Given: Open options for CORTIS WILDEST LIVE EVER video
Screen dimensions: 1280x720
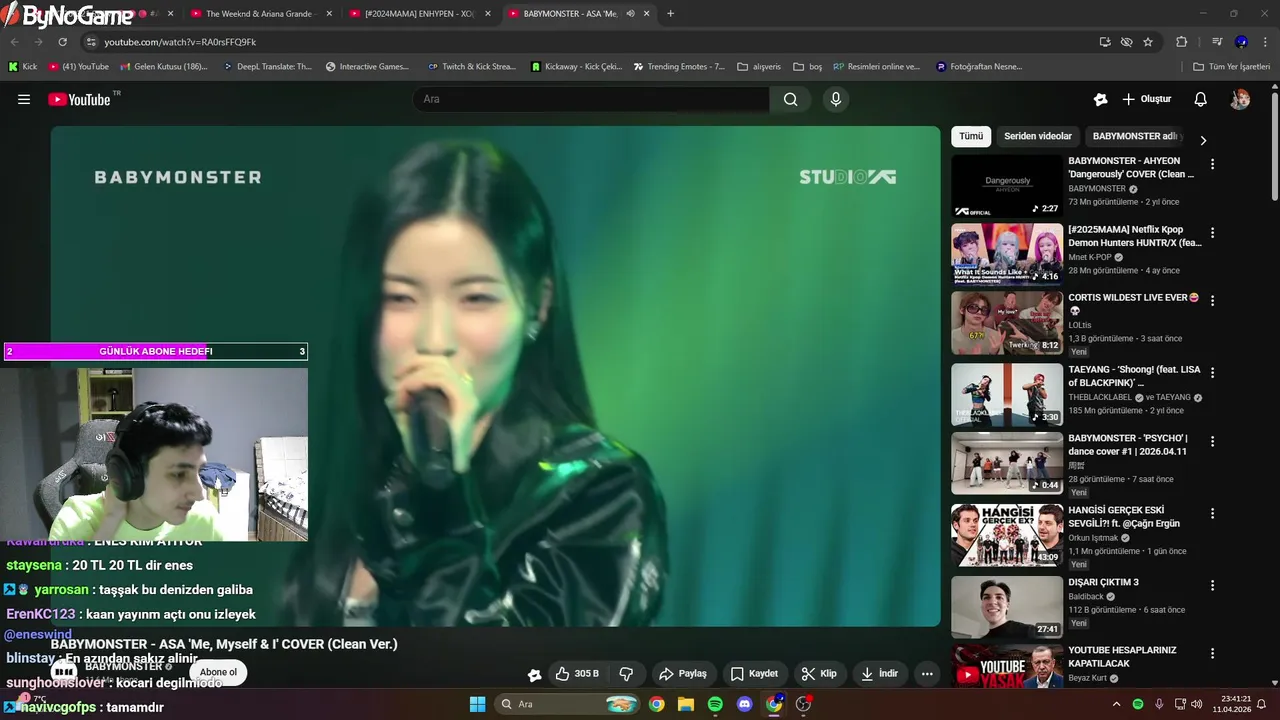Looking at the screenshot, I should click(x=1212, y=300).
